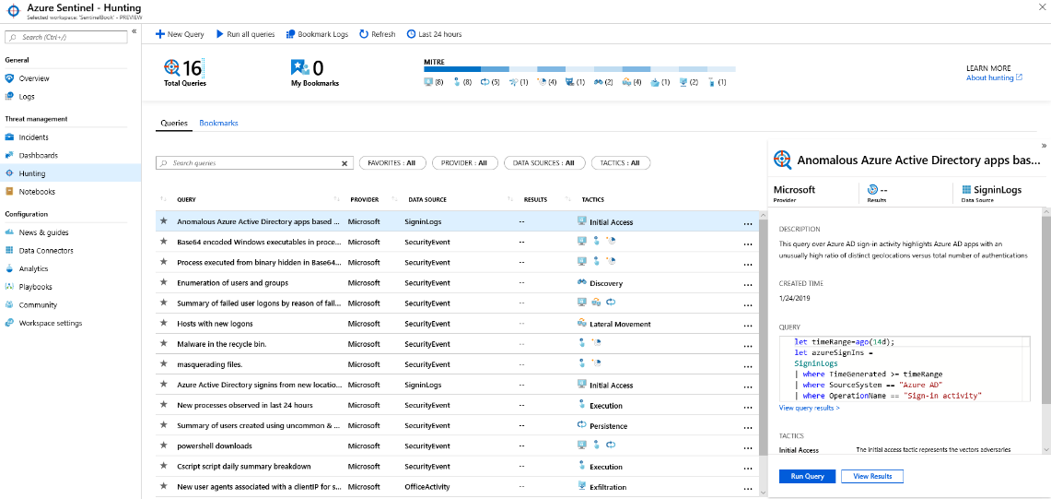The width and height of the screenshot is (1051, 499).
Task: Click the Refresh icon in toolbar
Action: pyautogui.click(x=365, y=34)
